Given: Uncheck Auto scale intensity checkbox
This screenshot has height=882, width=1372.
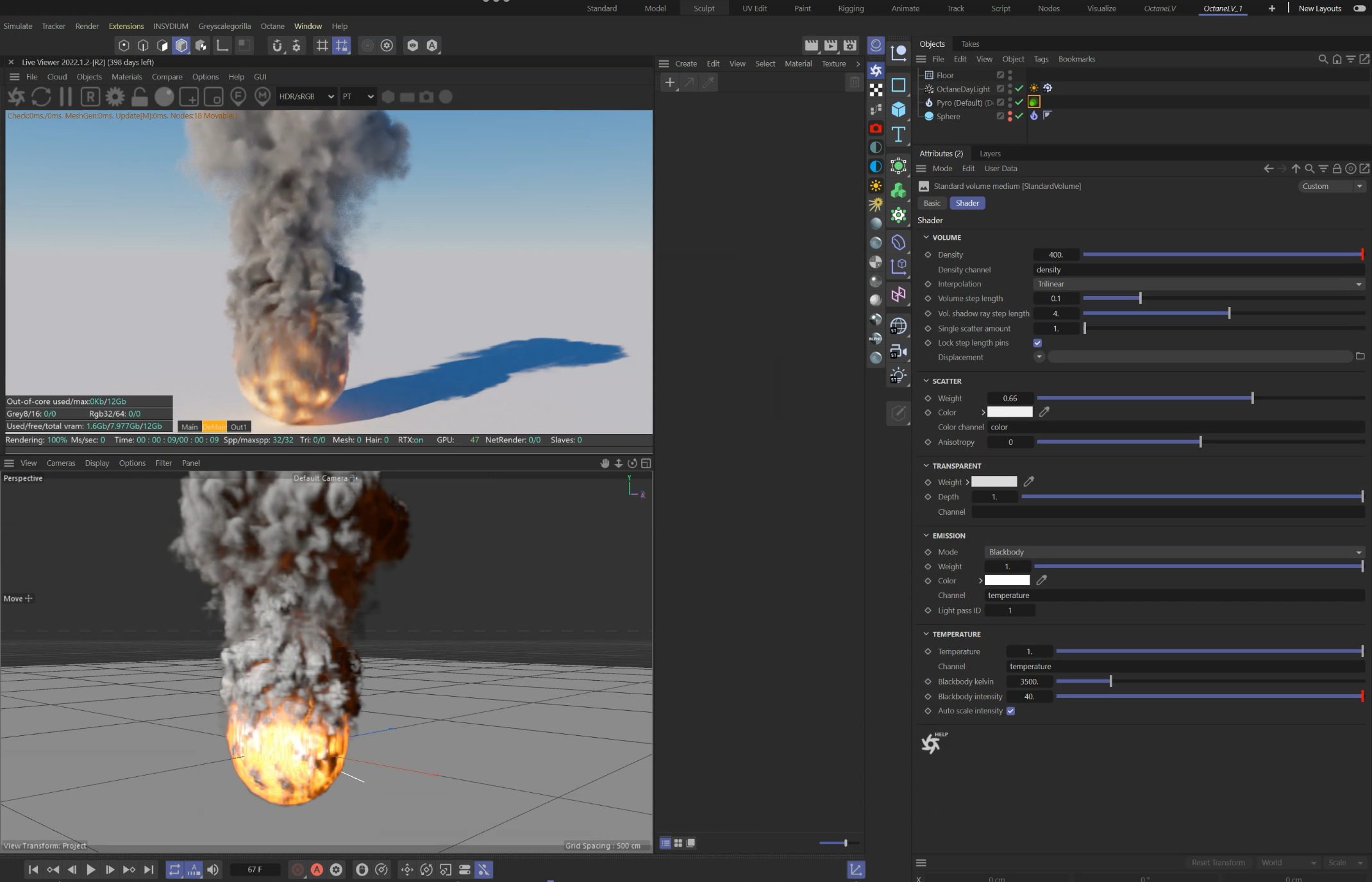Looking at the screenshot, I should coord(1010,711).
